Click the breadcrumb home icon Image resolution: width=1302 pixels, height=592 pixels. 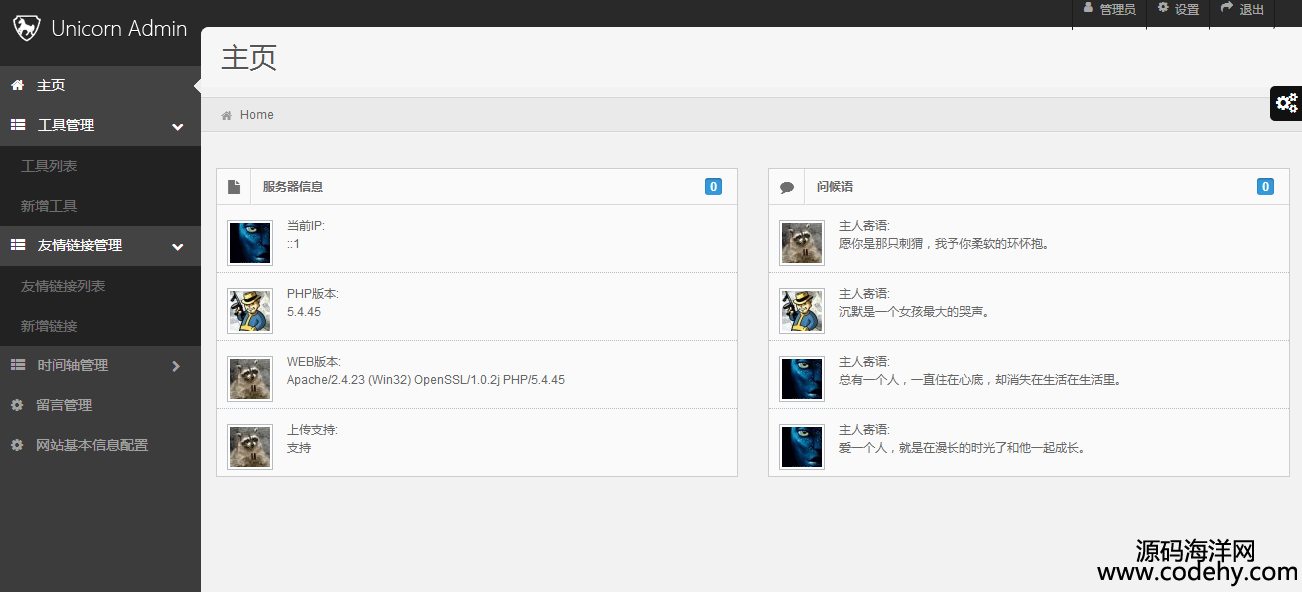[227, 116]
